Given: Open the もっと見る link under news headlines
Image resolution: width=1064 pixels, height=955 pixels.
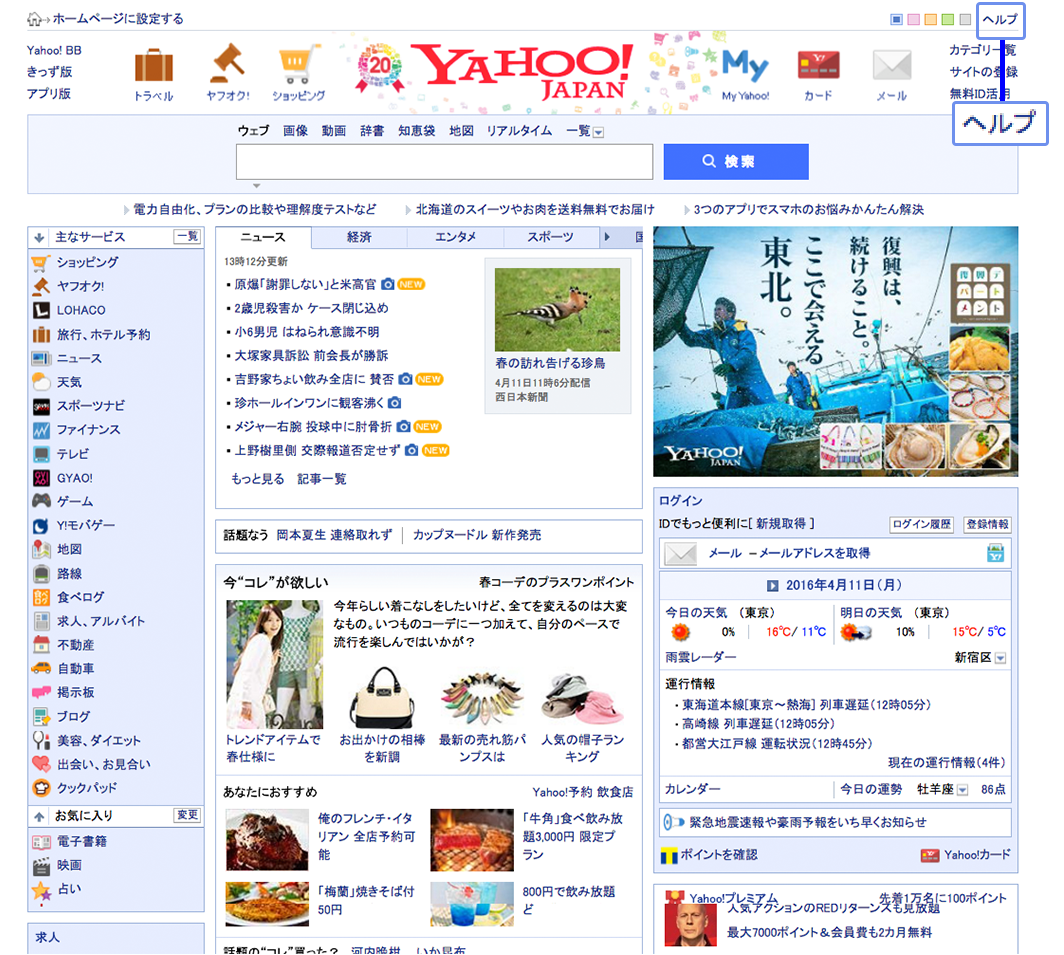Looking at the screenshot, I should click(x=258, y=479).
